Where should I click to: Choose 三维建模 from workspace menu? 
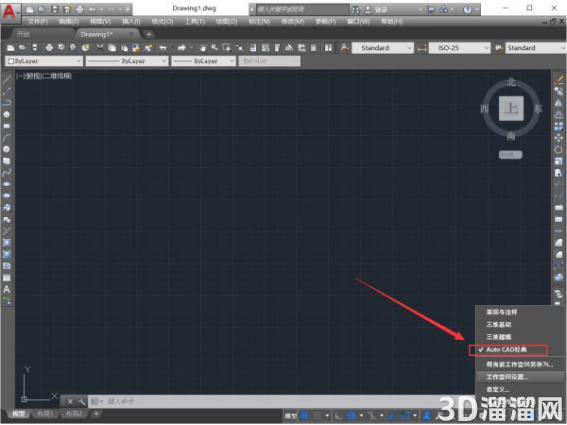498,337
